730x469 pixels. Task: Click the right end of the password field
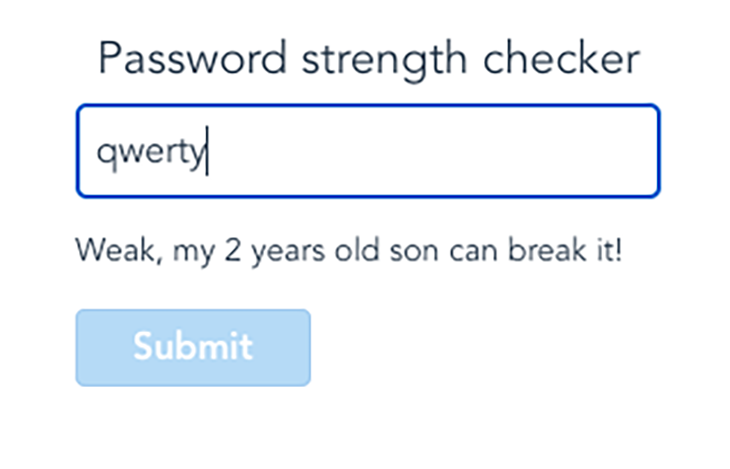[x=640, y=152]
